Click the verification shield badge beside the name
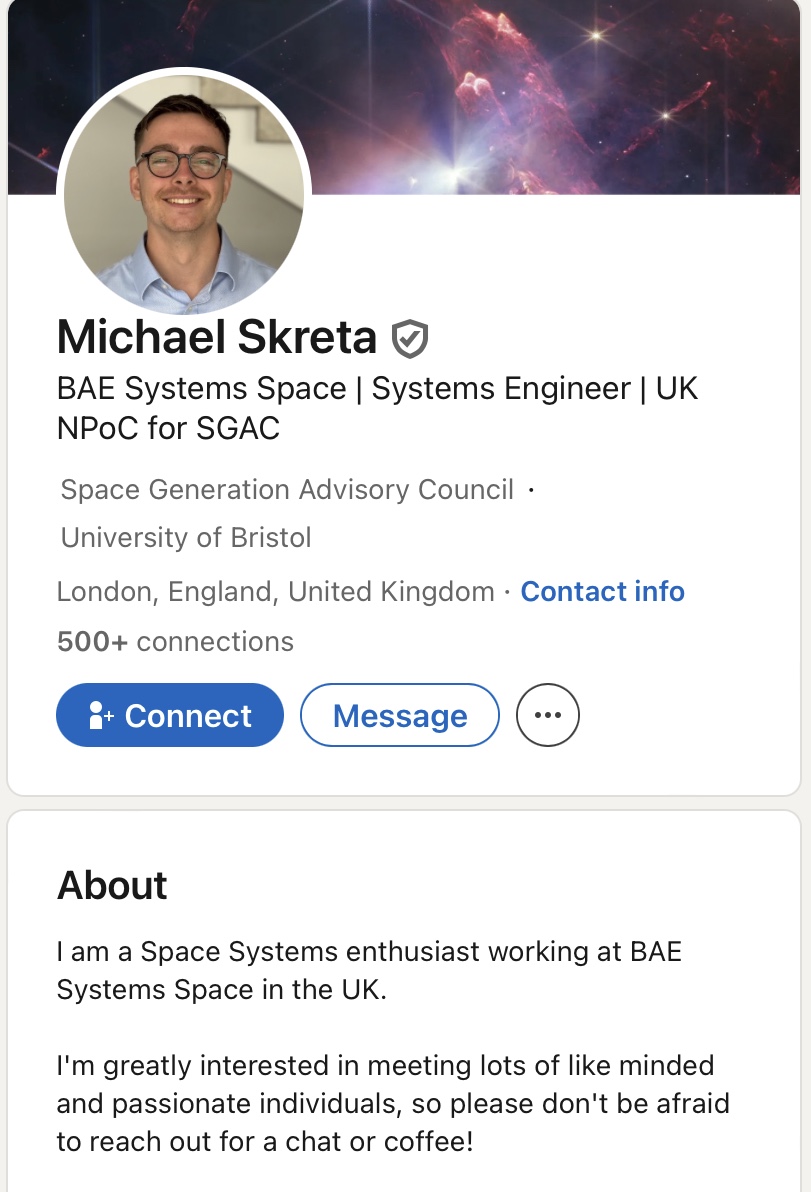The image size is (811, 1192). click(409, 339)
